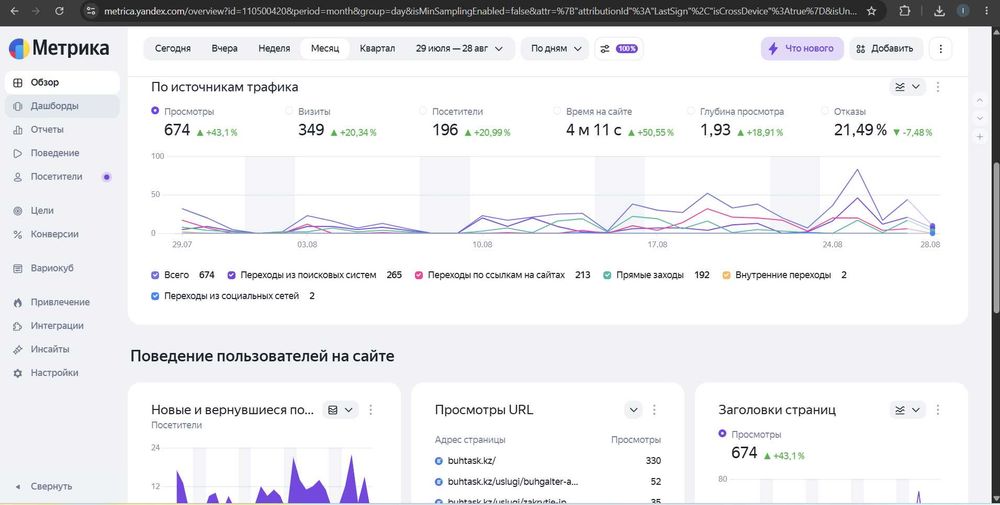Select the Посетители metric radio in traffic widget
1000x505 pixels.
(x=423, y=111)
